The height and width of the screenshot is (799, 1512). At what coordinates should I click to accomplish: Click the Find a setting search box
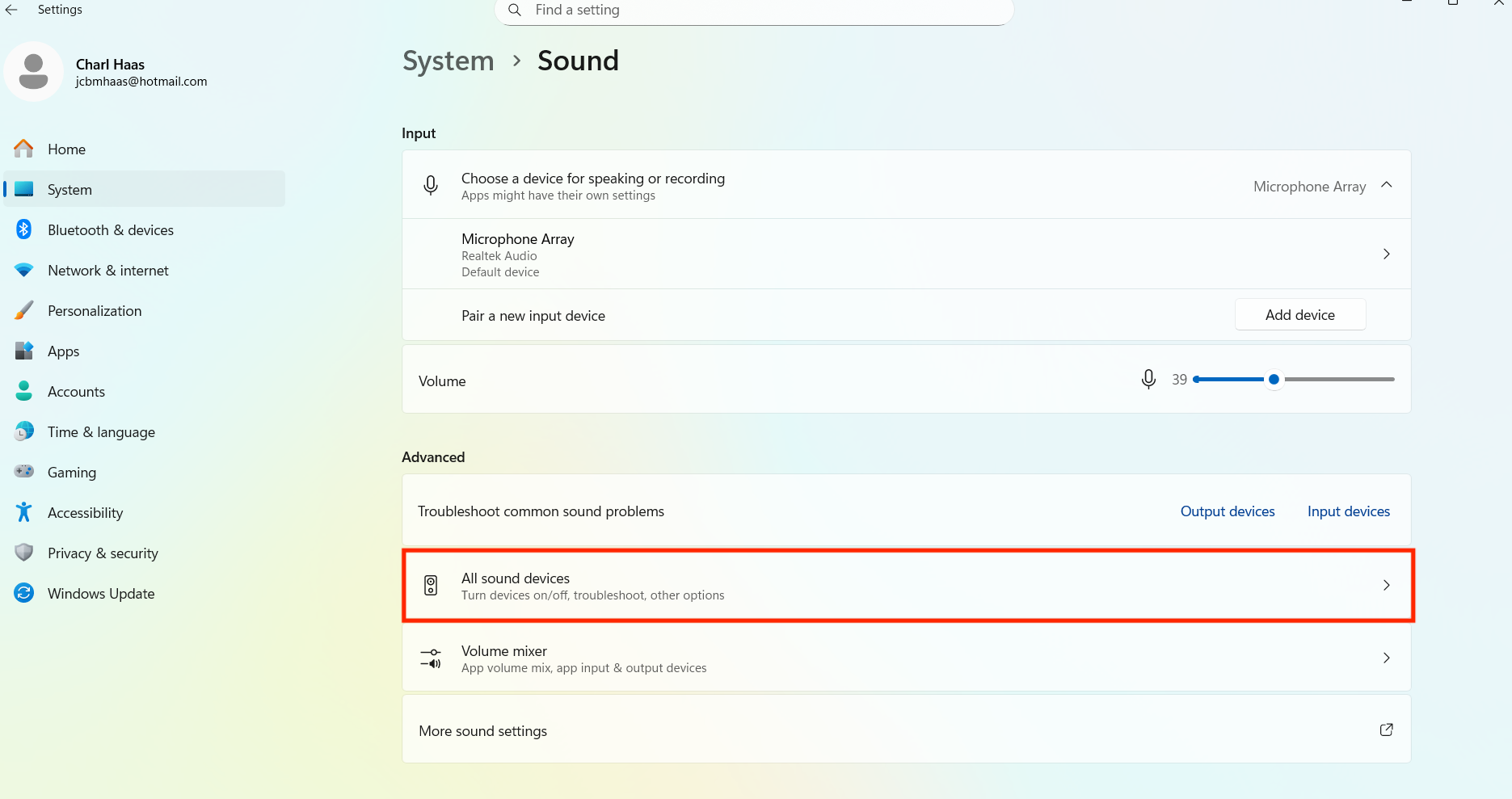click(x=752, y=10)
